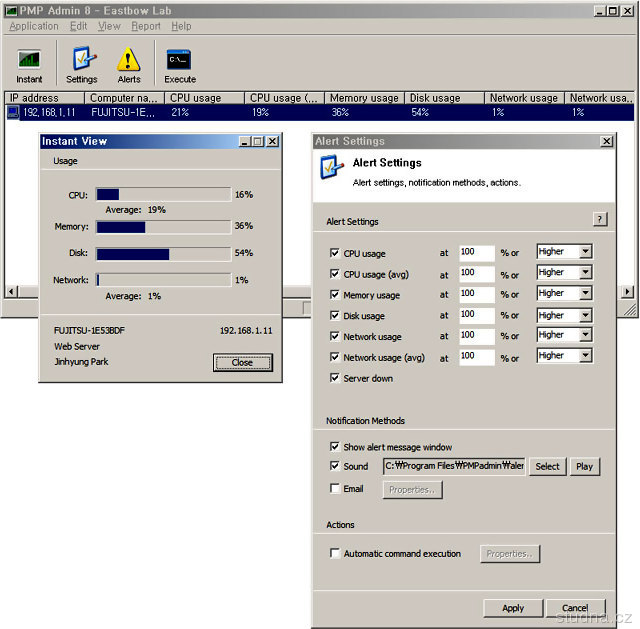Enable the Email notification checkbox

[335, 488]
